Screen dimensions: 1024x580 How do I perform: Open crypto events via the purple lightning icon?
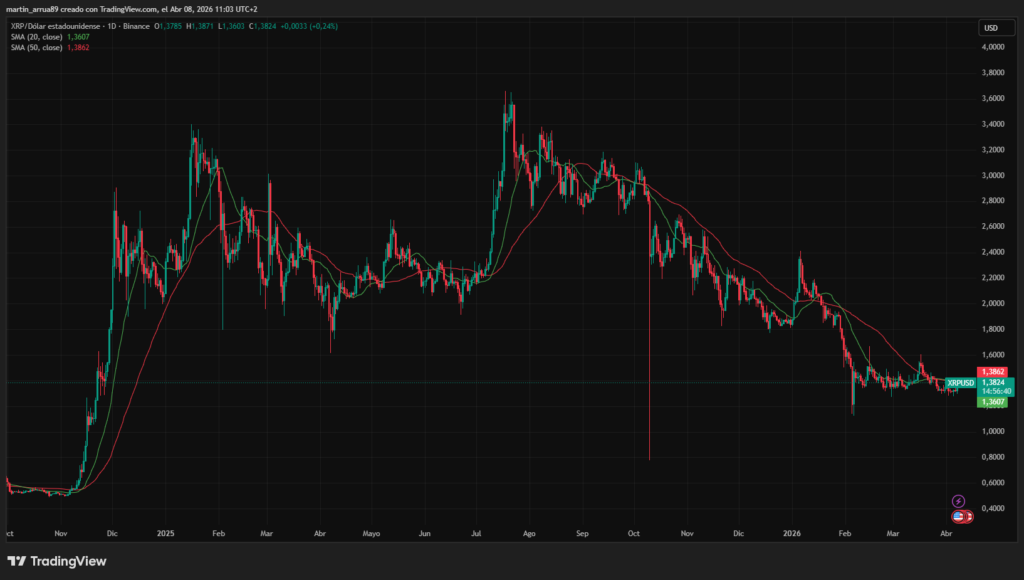point(958,501)
